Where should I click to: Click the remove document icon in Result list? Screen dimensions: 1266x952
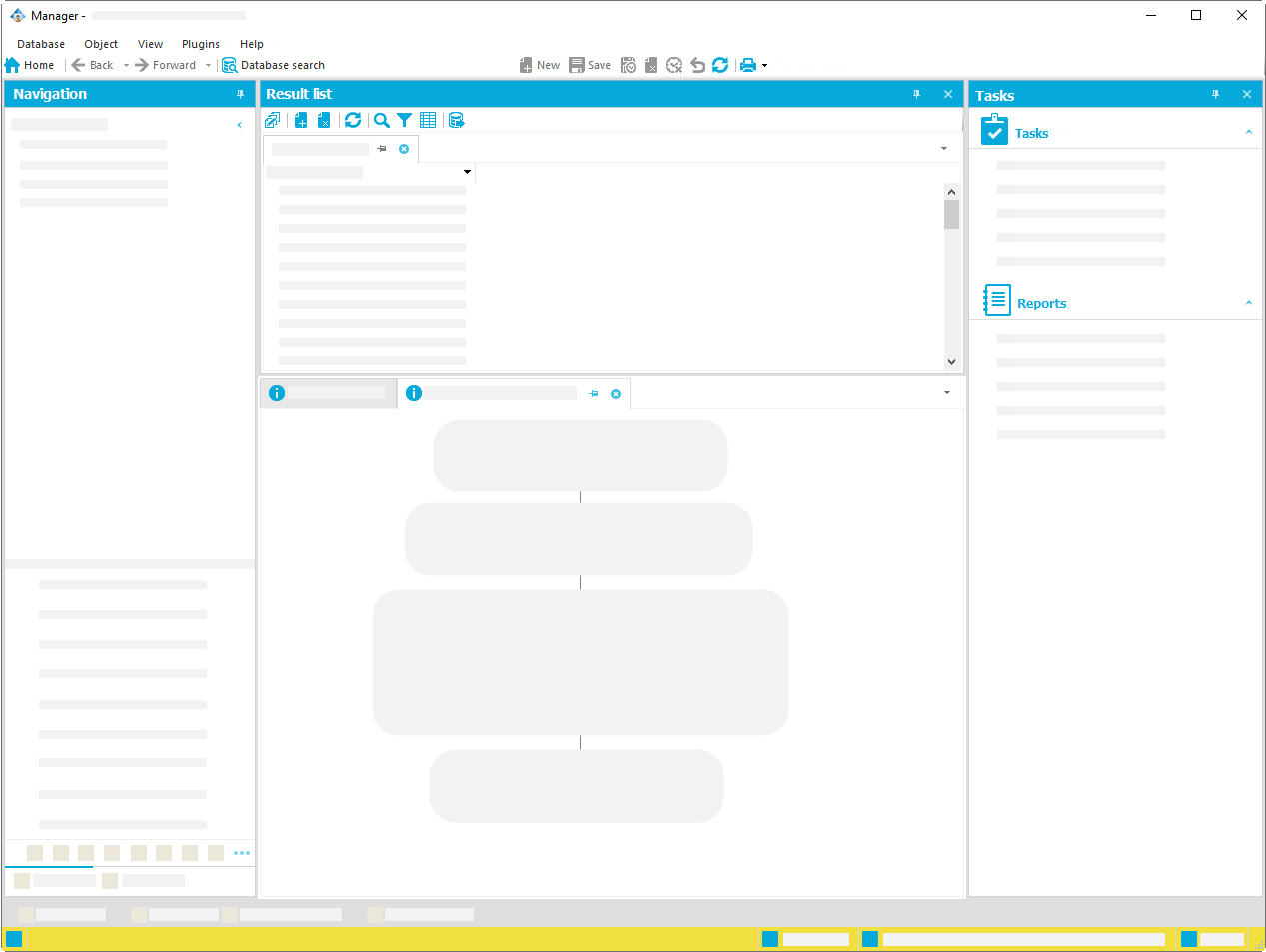[x=324, y=120]
